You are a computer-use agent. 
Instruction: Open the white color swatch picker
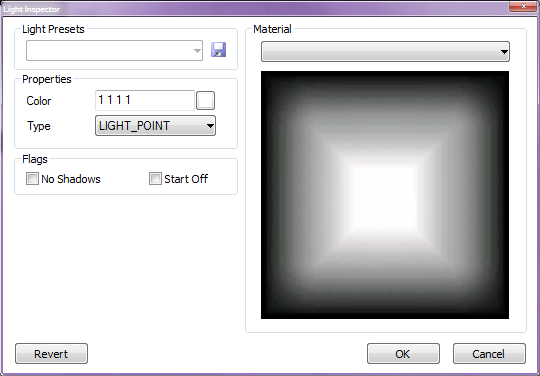click(206, 101)
